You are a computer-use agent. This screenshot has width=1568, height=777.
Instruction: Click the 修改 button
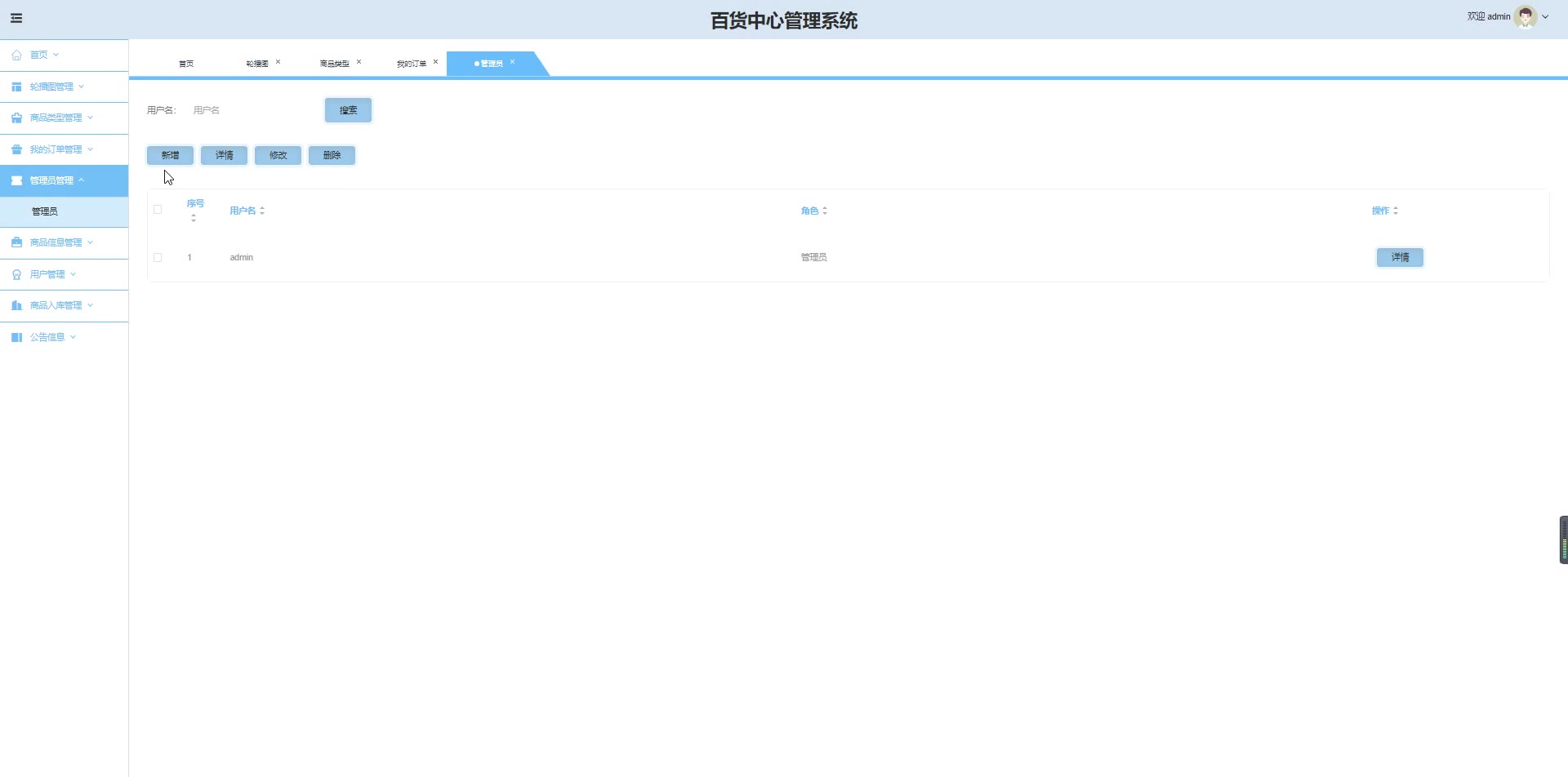coord(278,155)
